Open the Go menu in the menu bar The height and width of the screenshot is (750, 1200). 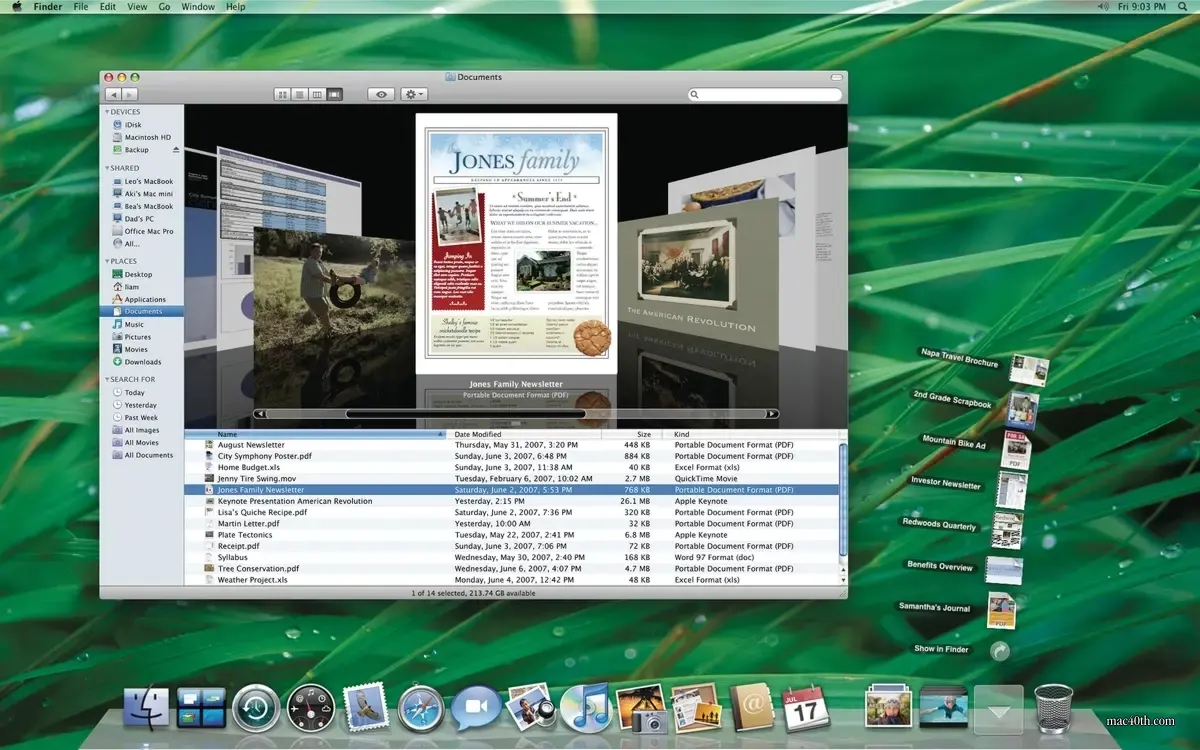[x=164, y=7]
